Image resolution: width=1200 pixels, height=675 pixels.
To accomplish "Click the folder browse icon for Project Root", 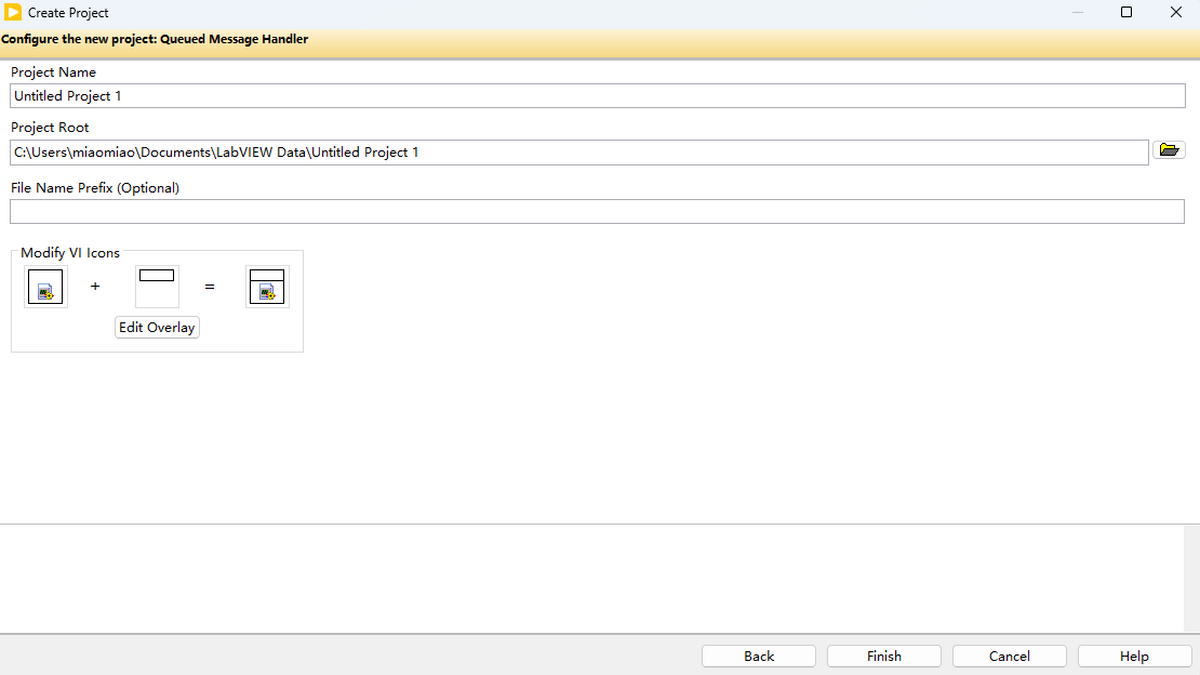I will [1169, 150].
